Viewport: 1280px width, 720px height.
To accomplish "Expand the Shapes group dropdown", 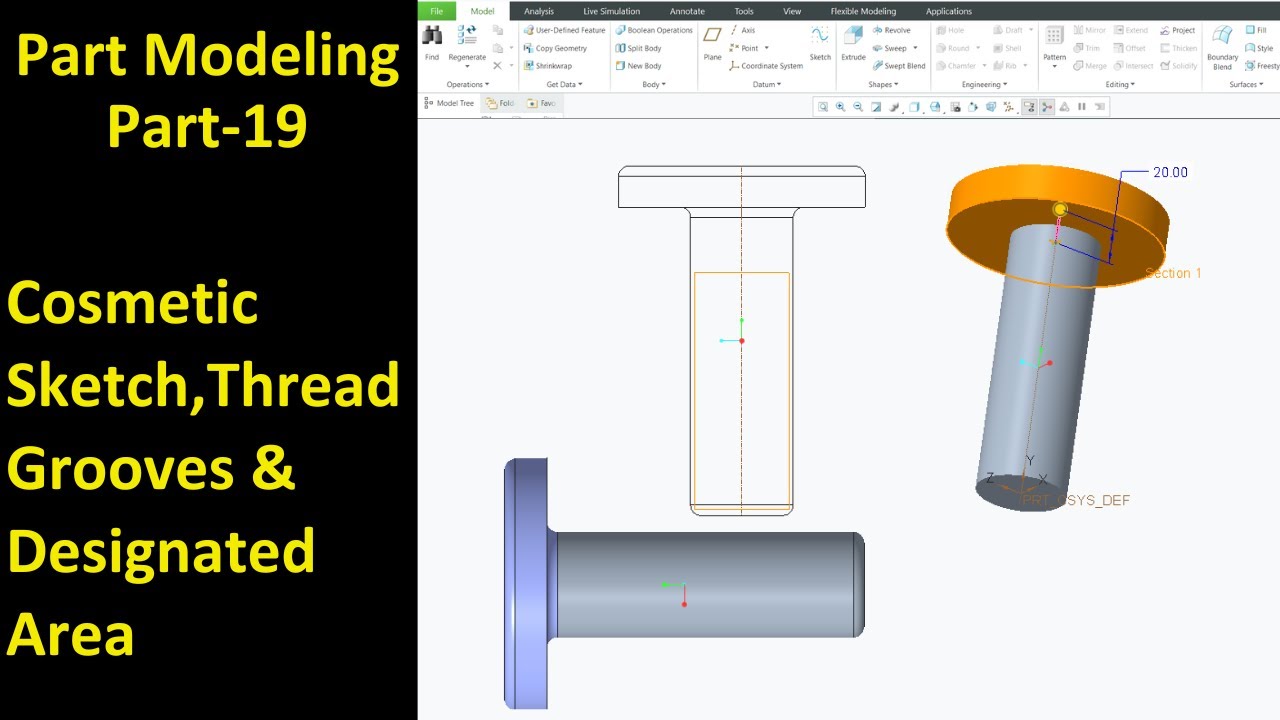I will click(883, 85).
